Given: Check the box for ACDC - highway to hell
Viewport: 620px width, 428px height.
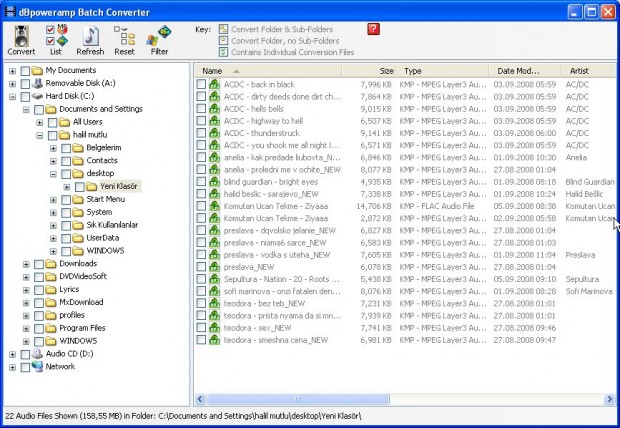Looking at the screenshot, I should [201, 121].
